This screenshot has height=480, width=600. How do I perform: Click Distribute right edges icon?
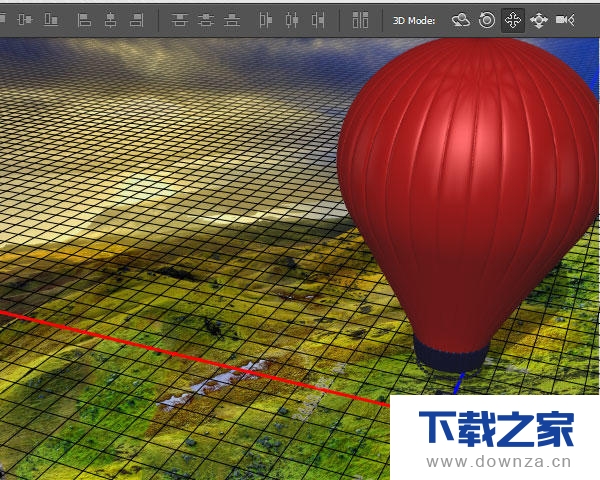click(318, 20)
